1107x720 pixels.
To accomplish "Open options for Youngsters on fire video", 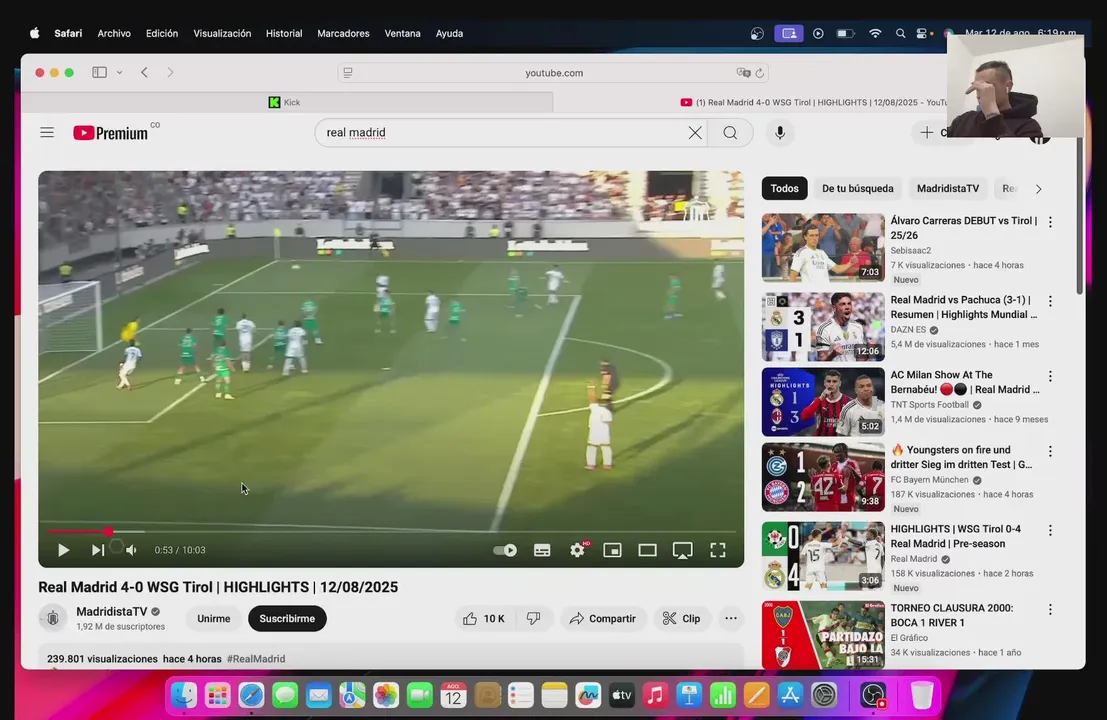I will (1051, 451).
